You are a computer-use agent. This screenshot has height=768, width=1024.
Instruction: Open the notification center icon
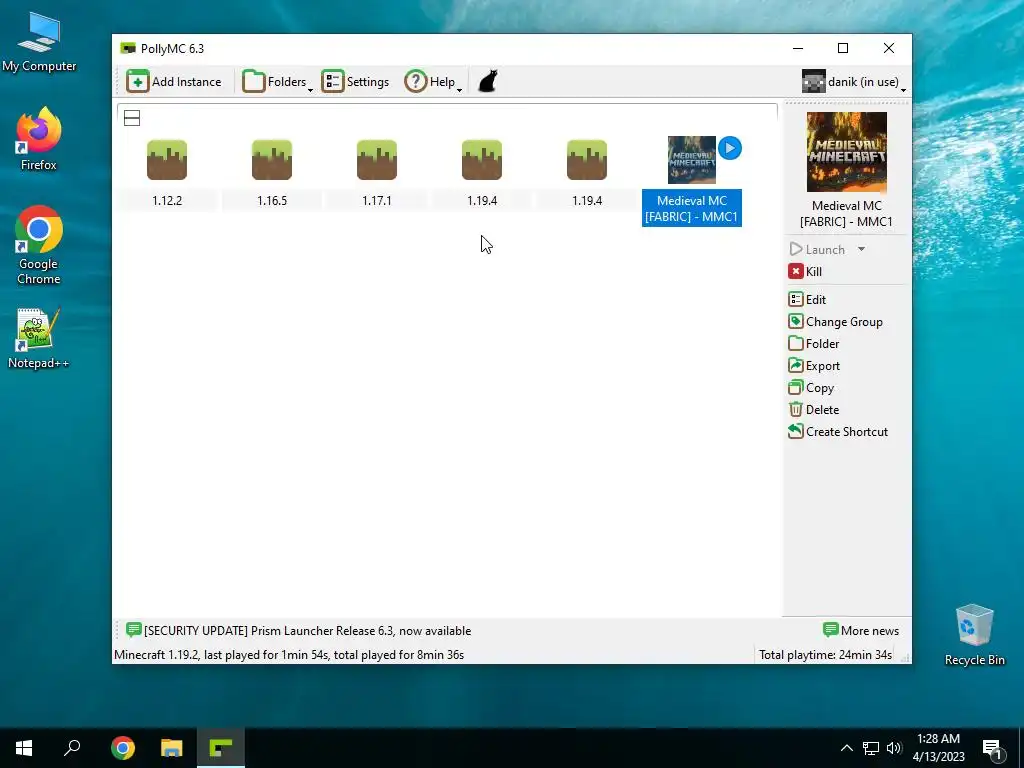(x=992, y=750)
